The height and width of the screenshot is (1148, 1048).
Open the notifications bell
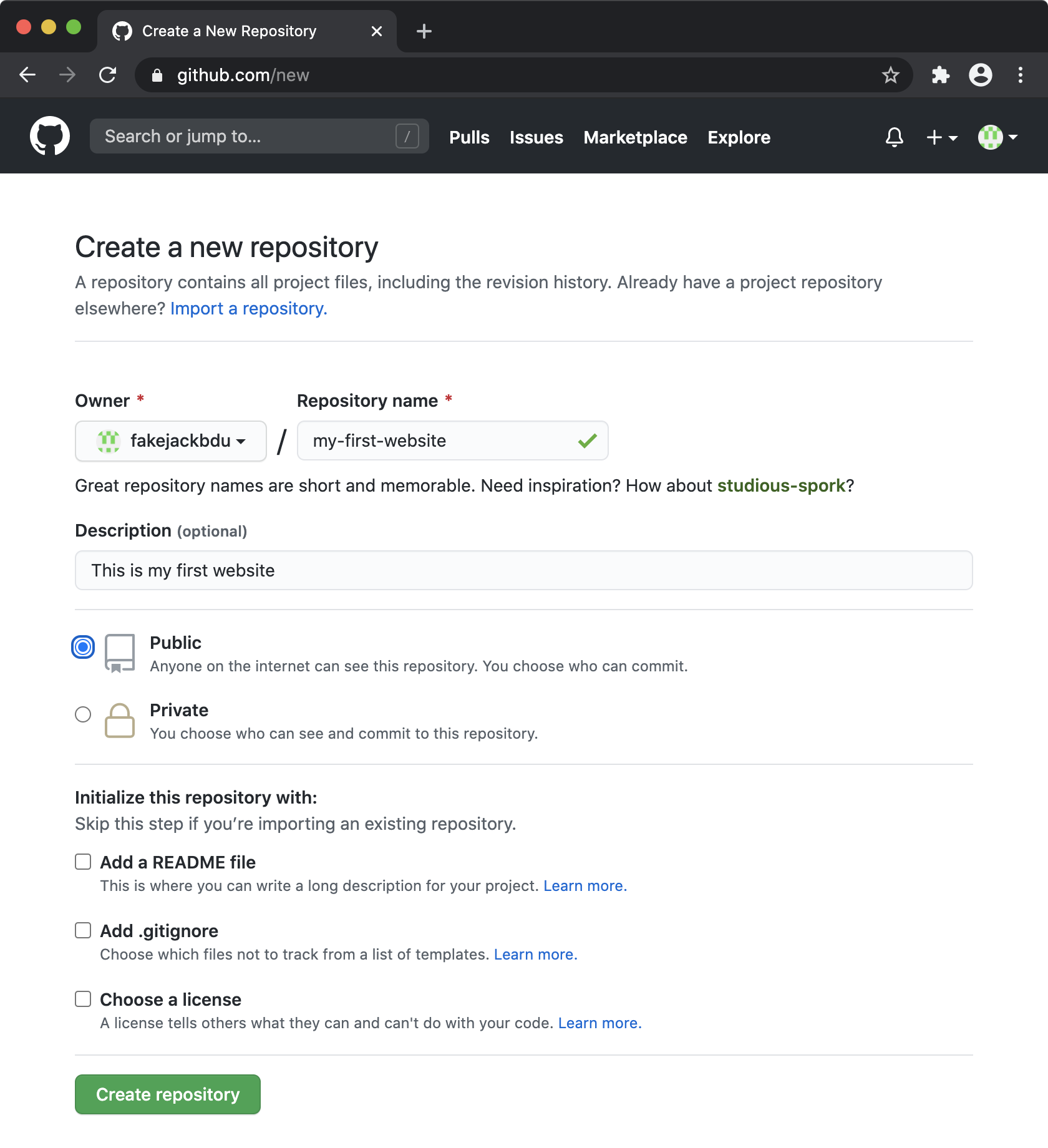(x=894, y=137)
